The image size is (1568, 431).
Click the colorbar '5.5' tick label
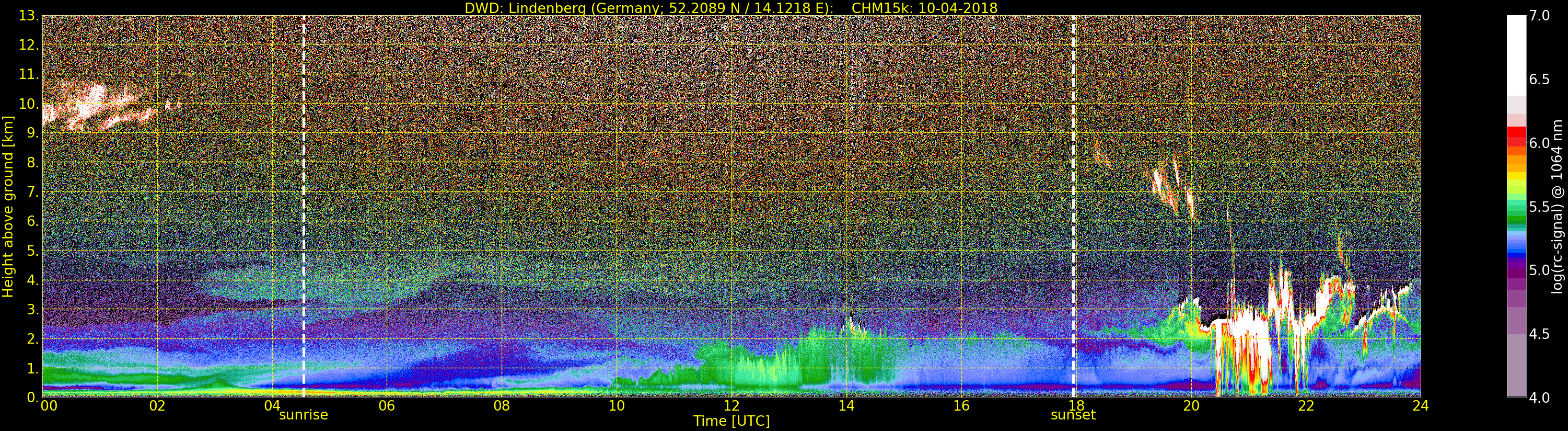(1539, 207)
